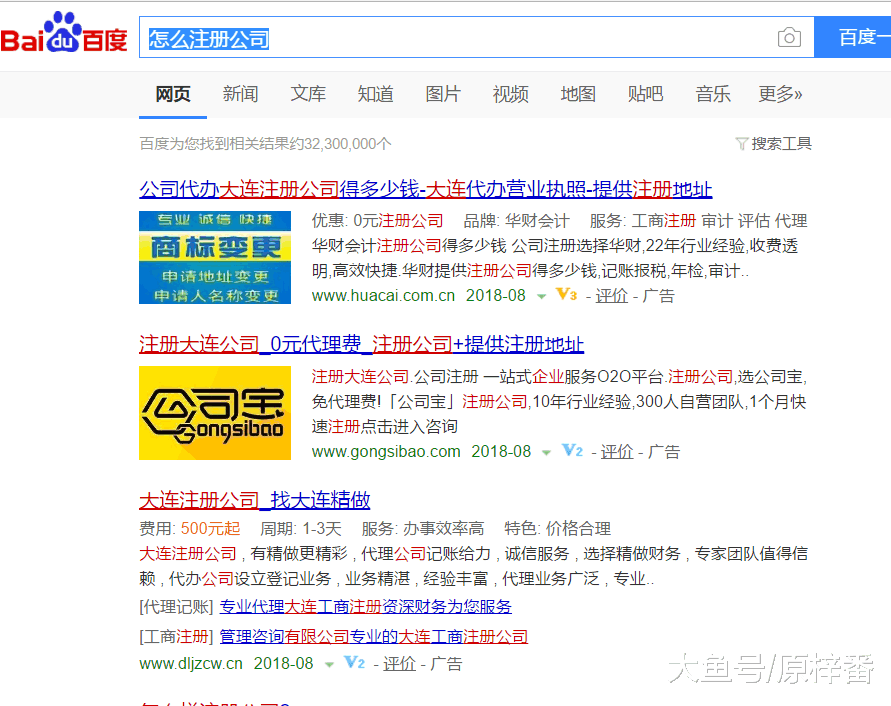Image resolution: width=891 pixels, height=706 pixels.
Task: Click the 商标变更 ad thumbnail
Action: point(215,257)
